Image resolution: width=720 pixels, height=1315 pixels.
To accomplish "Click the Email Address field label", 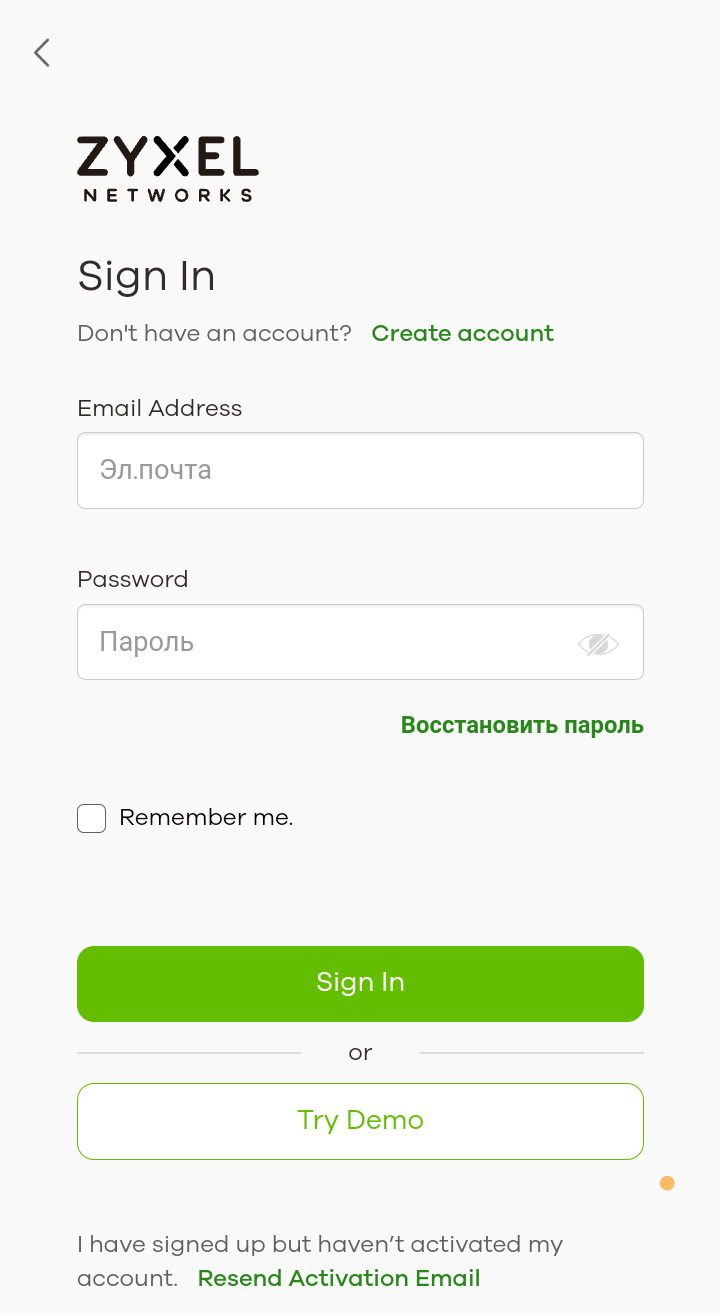I will coord(160,409).
